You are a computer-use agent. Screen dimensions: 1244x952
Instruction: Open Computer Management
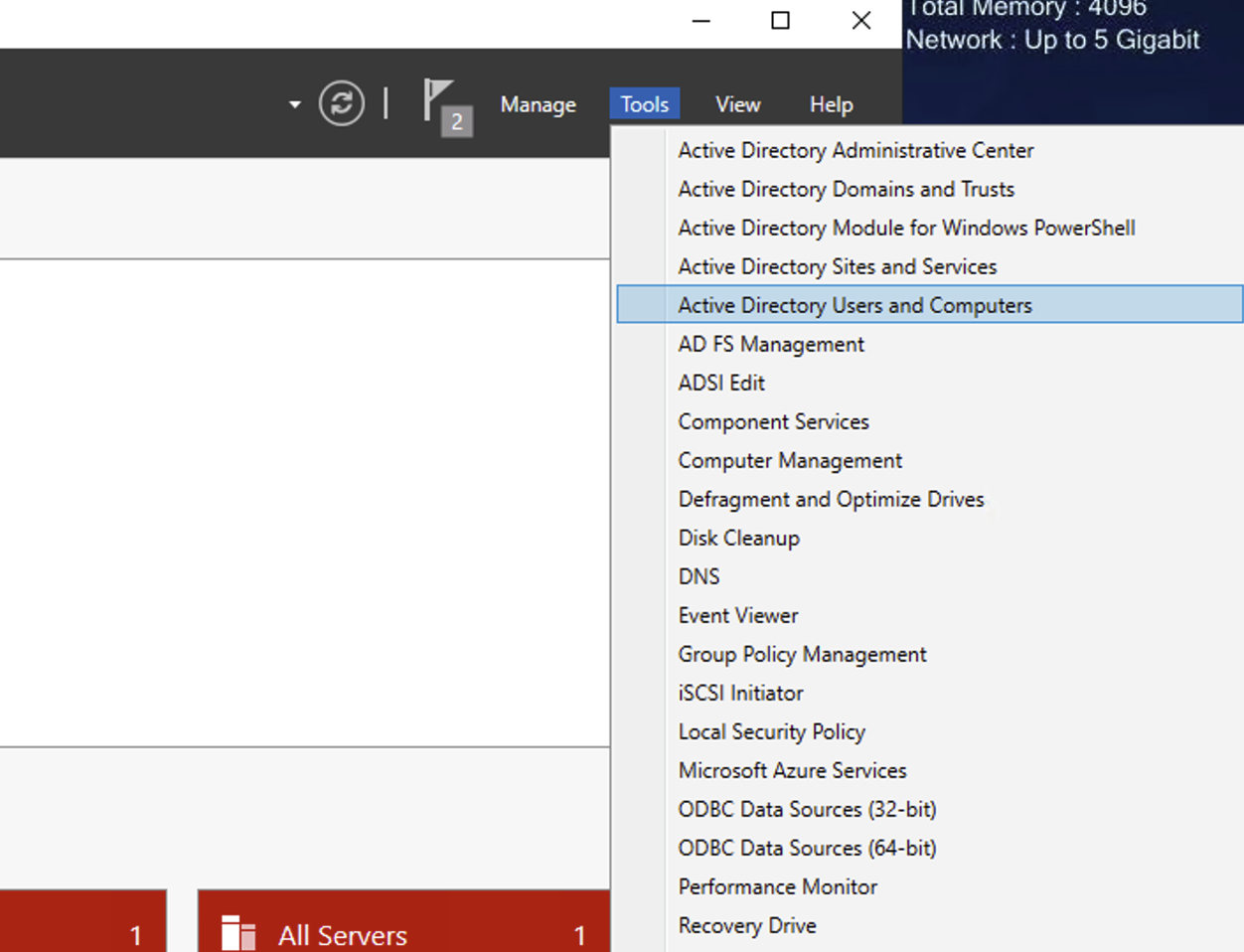coord(930,460)
